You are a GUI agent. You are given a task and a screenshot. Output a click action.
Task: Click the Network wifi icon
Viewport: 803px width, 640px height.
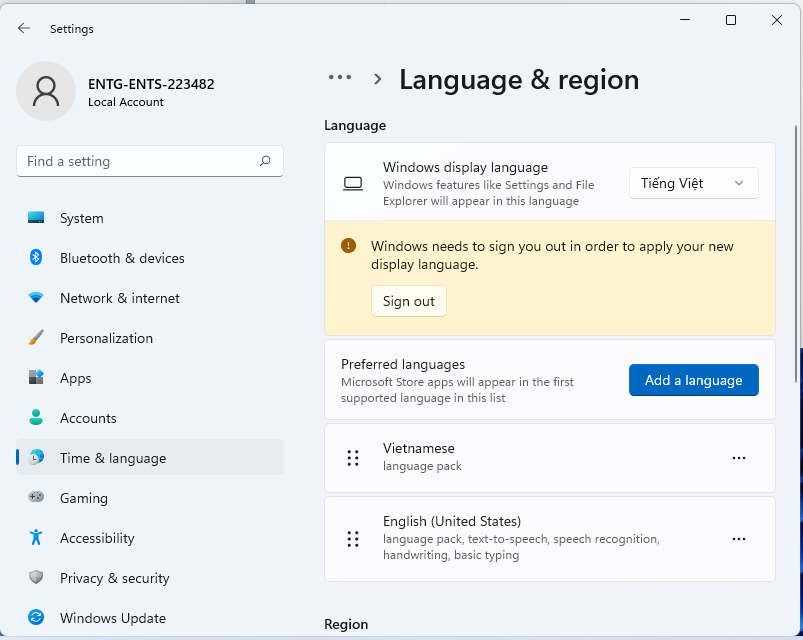click(36, 297)
